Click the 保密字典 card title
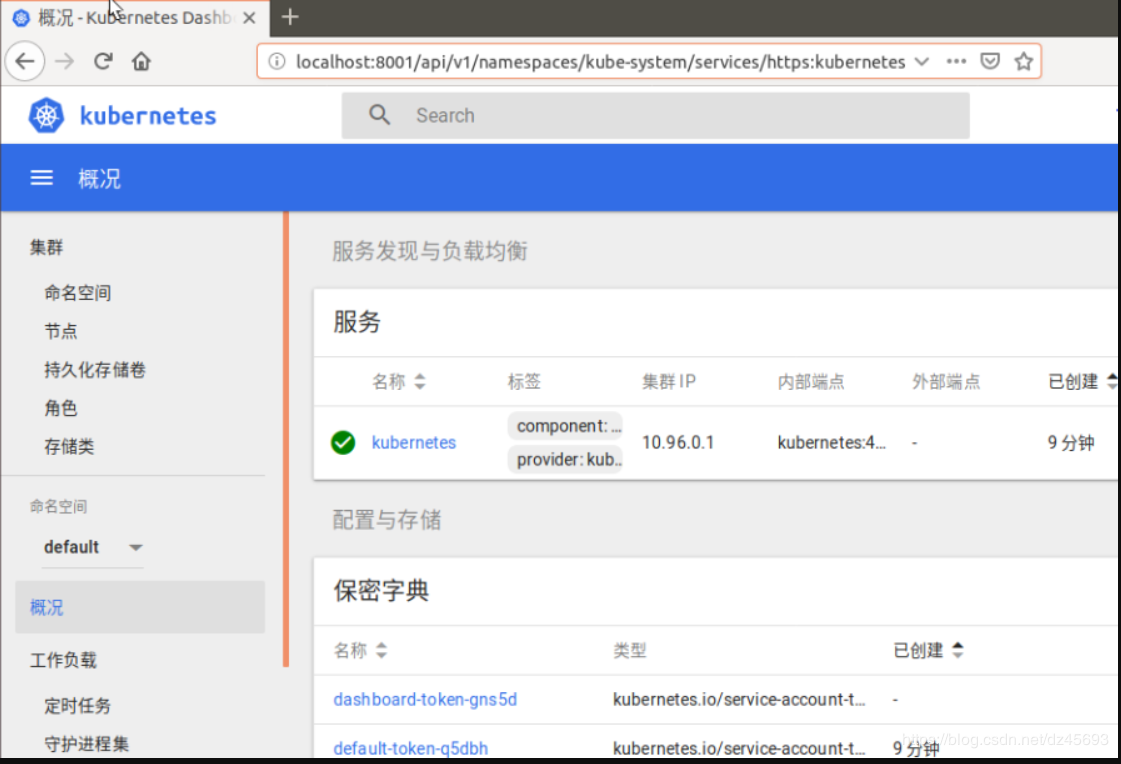 click(381, 591)
